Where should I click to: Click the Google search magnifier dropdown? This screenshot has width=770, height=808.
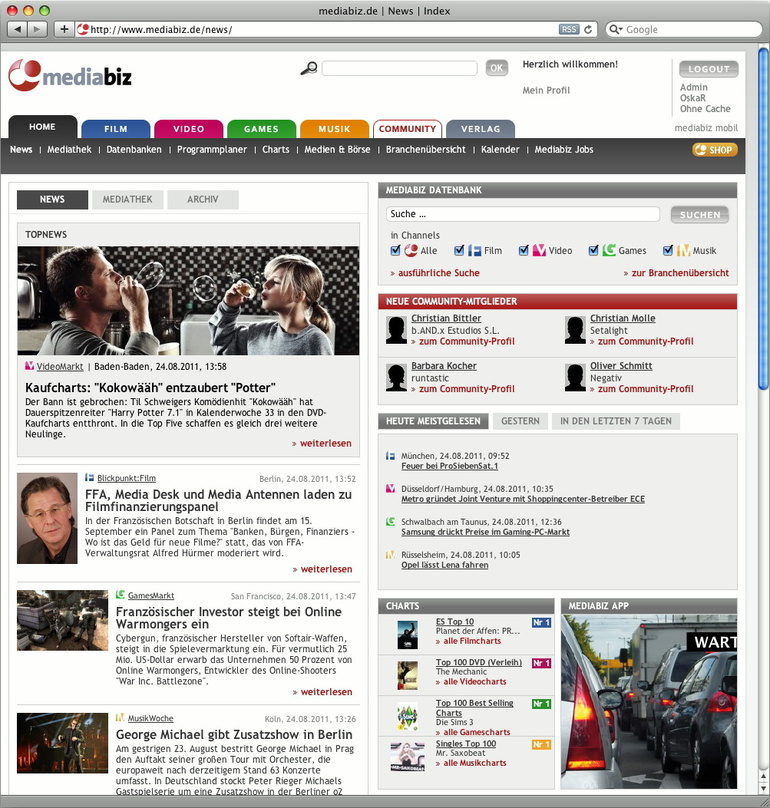click(616, 29)
